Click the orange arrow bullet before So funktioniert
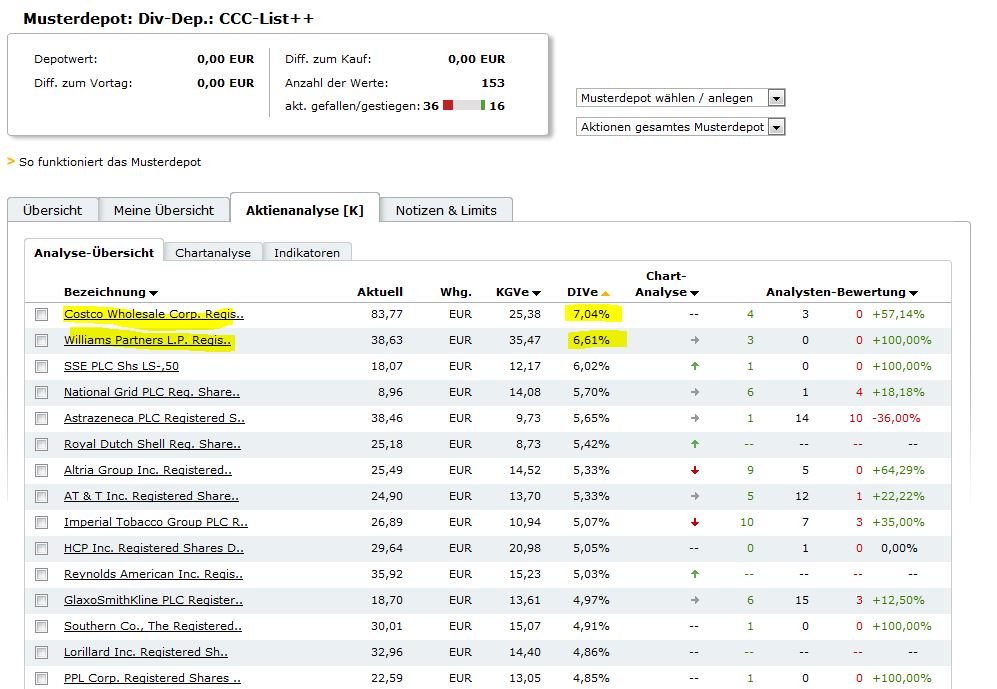The height and width of the screenshot is (689, 997). click(11, 161)
